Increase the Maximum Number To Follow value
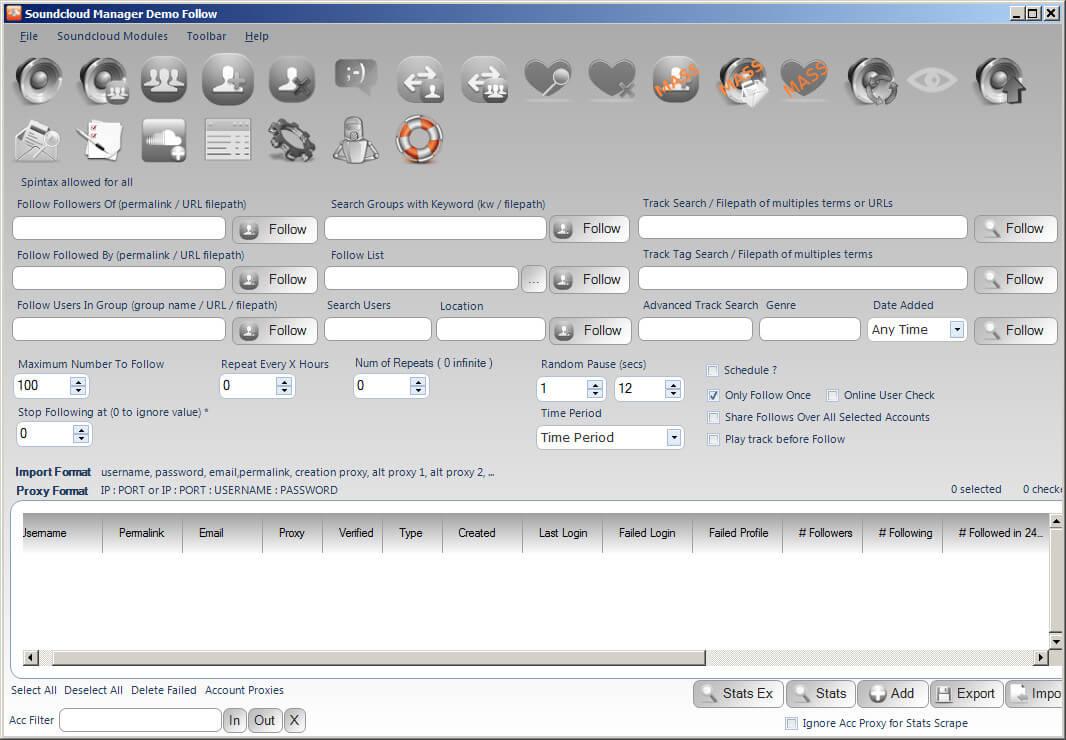1066x740 pixels. [x=79, y=381]
